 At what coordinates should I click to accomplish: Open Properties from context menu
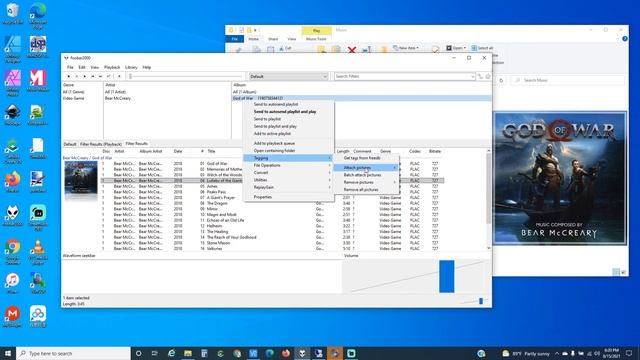point(288,197)
